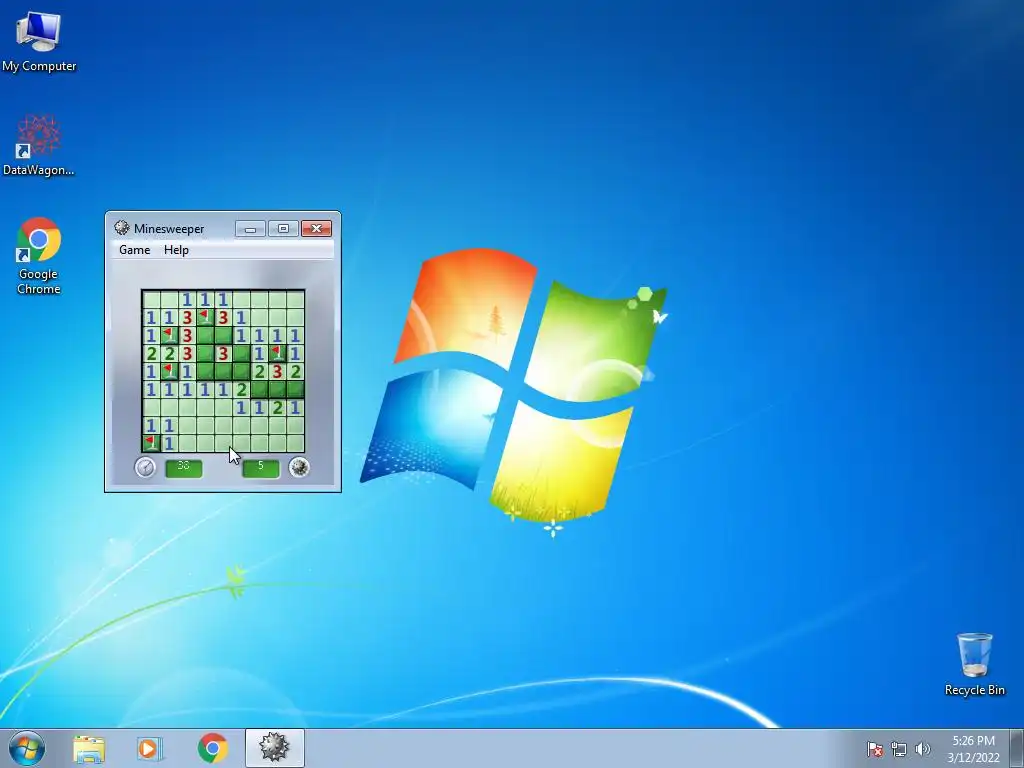Close the Minesweeper window
Image resolution: width=1024 pixels, height=768 pixels.
pyautogui.click(x=317, y=229)
